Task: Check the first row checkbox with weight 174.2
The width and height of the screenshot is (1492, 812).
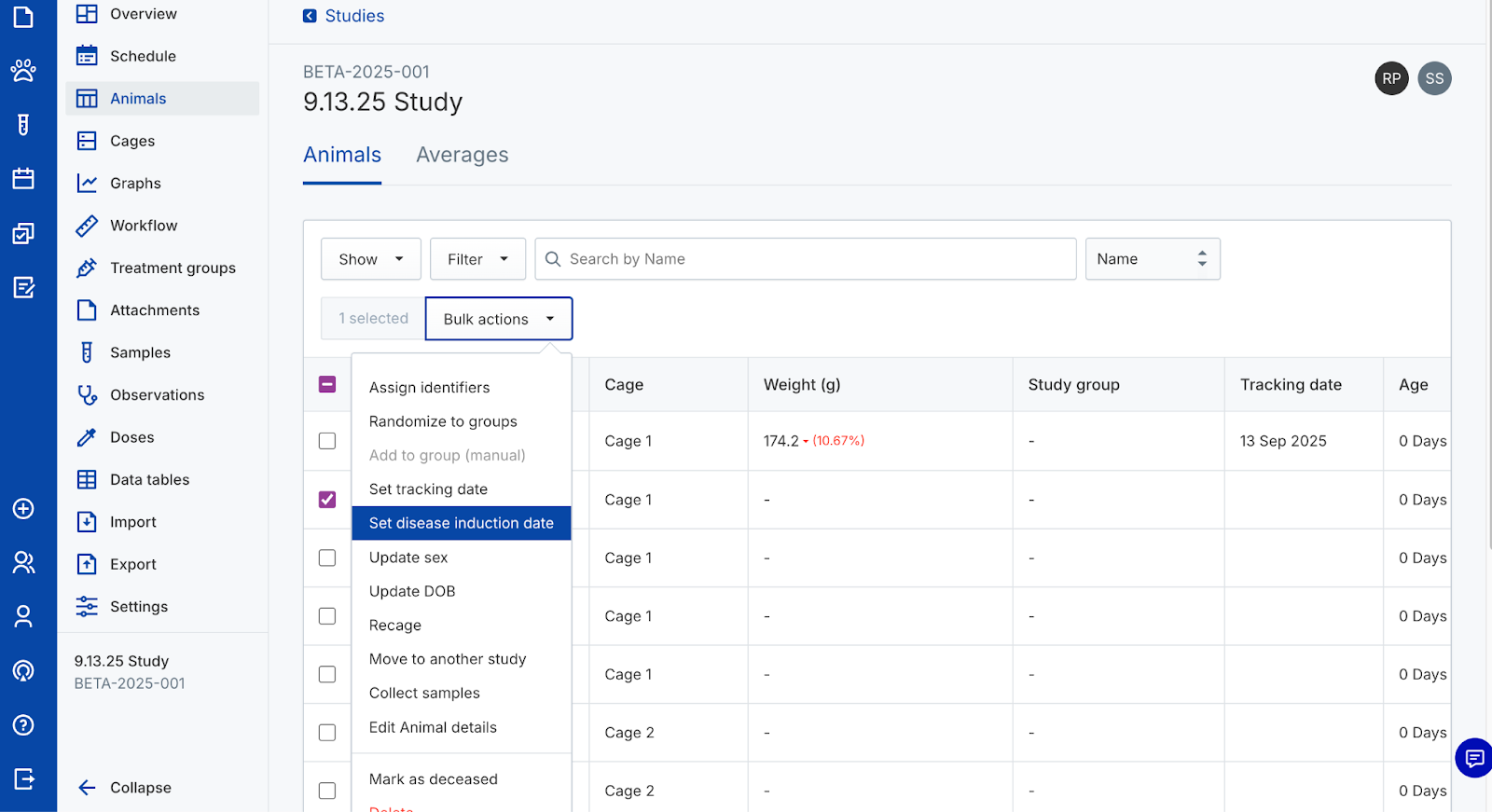Action: point(327,441)
